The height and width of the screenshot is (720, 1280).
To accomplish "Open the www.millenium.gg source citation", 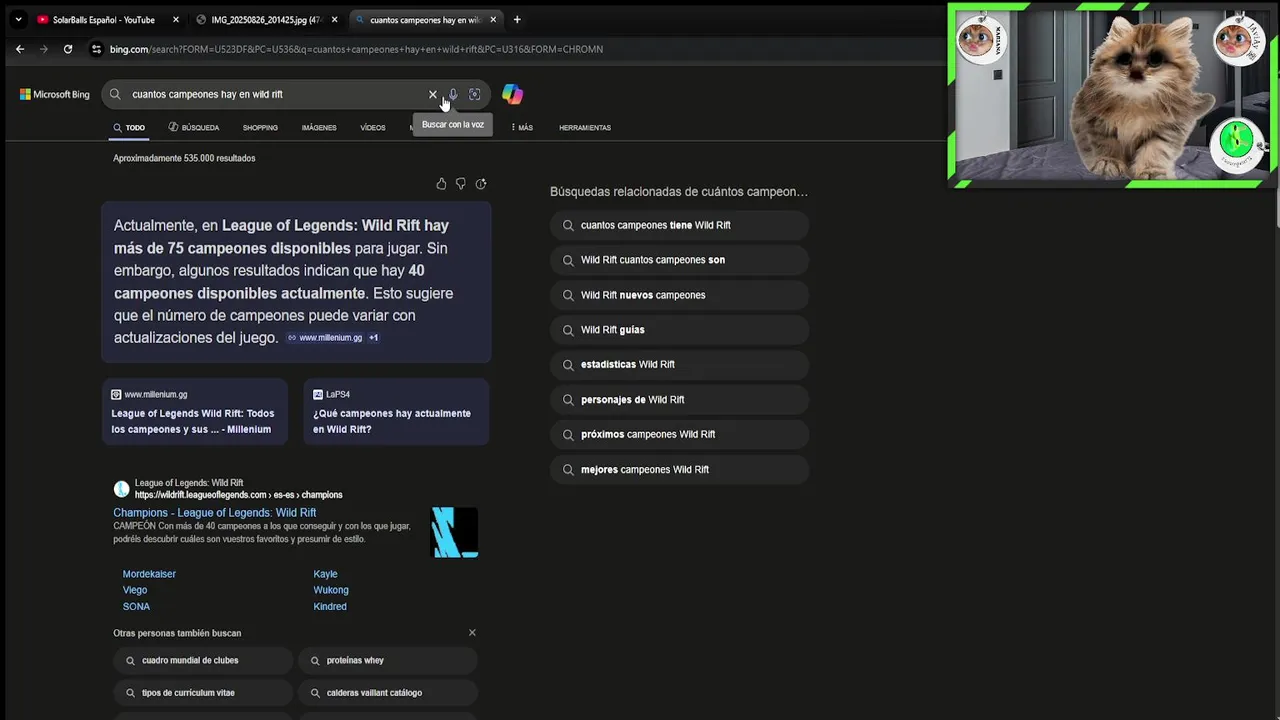I will tap(325, 338).
